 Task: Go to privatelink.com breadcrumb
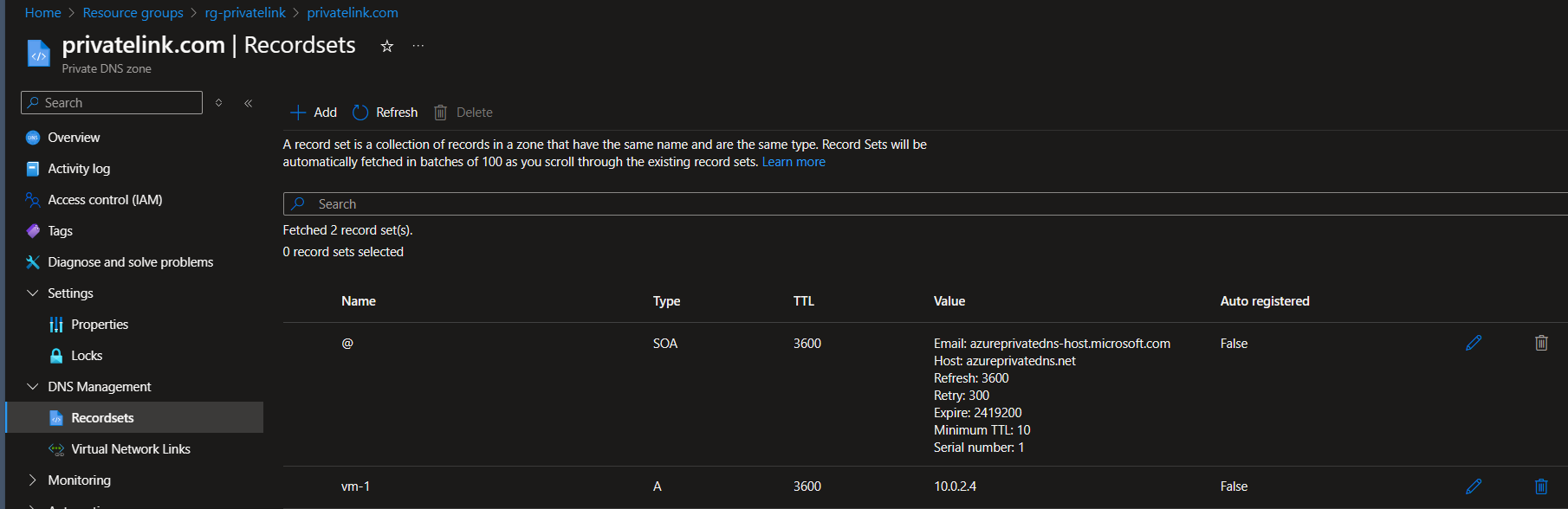(x=353, y=13)
